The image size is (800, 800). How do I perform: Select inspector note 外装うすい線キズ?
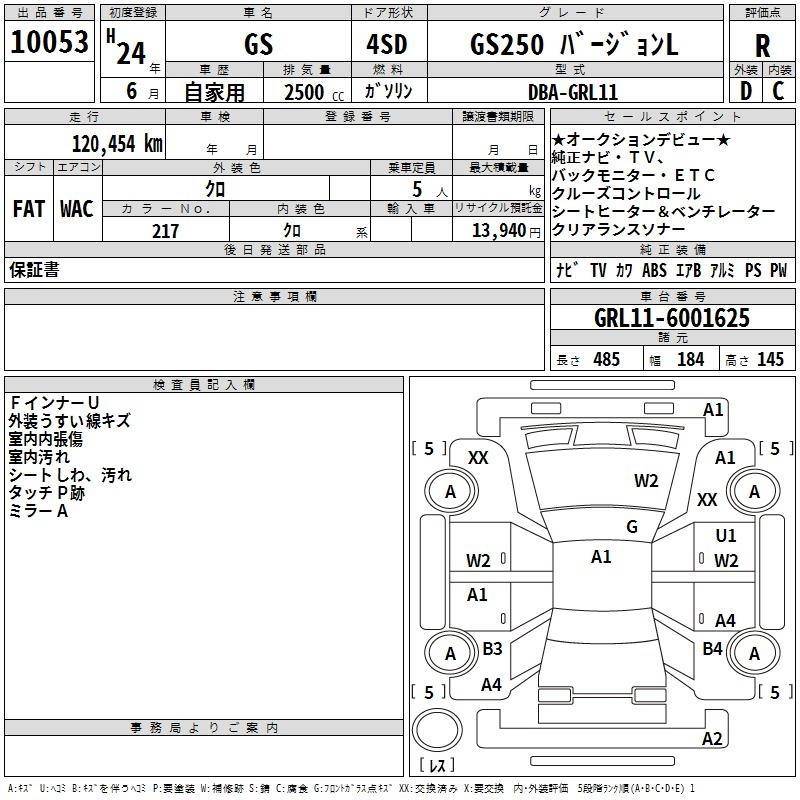coord(69,420)
